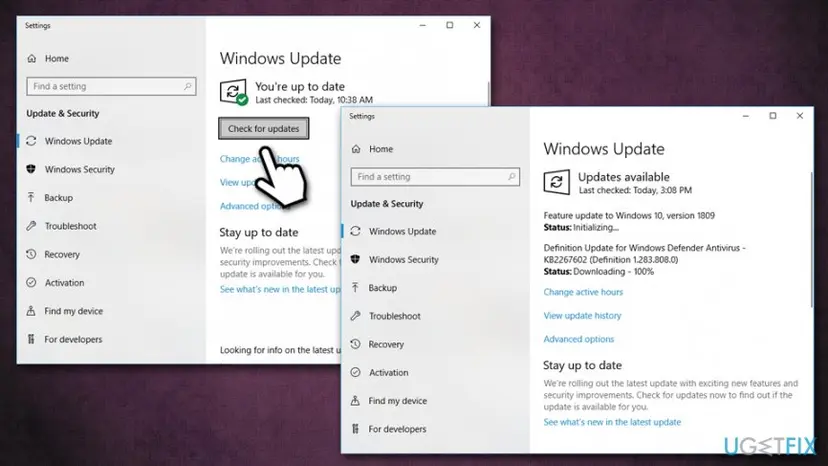The height and width of the screenshot is (466, 828).
Task: Open Recovery label in front window sidebar
Action: (386, 344)
